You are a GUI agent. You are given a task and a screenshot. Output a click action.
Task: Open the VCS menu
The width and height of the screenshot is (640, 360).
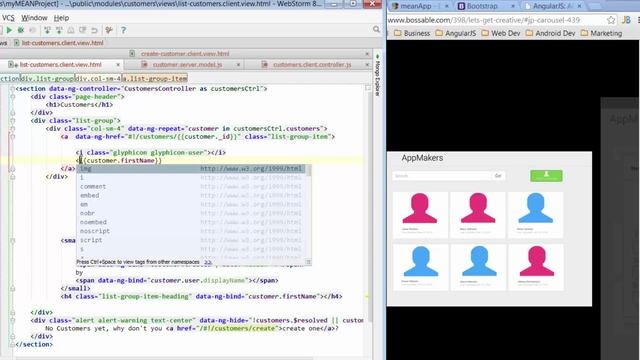(x=8, y=18)
